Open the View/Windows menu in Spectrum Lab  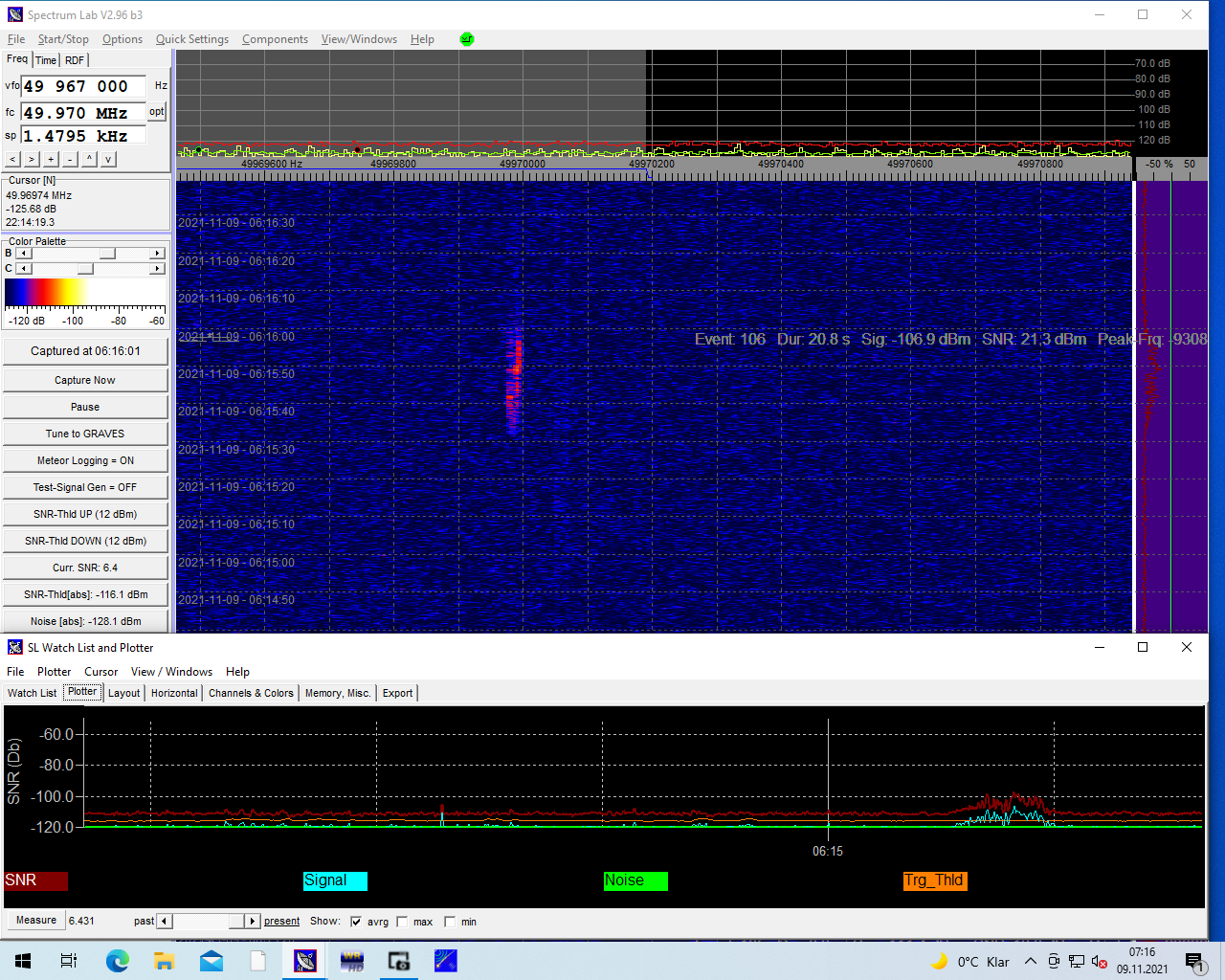pos(359,39)
